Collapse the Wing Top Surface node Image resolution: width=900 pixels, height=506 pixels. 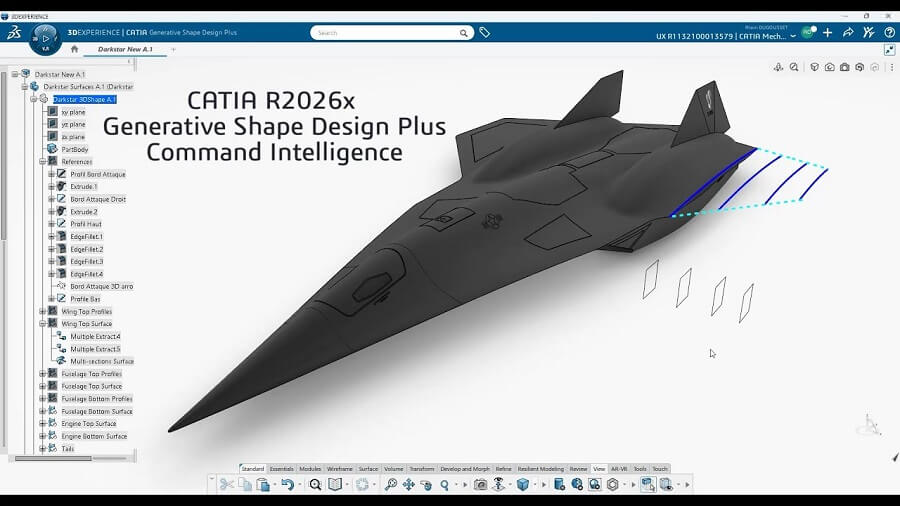[x=42, y=324]
